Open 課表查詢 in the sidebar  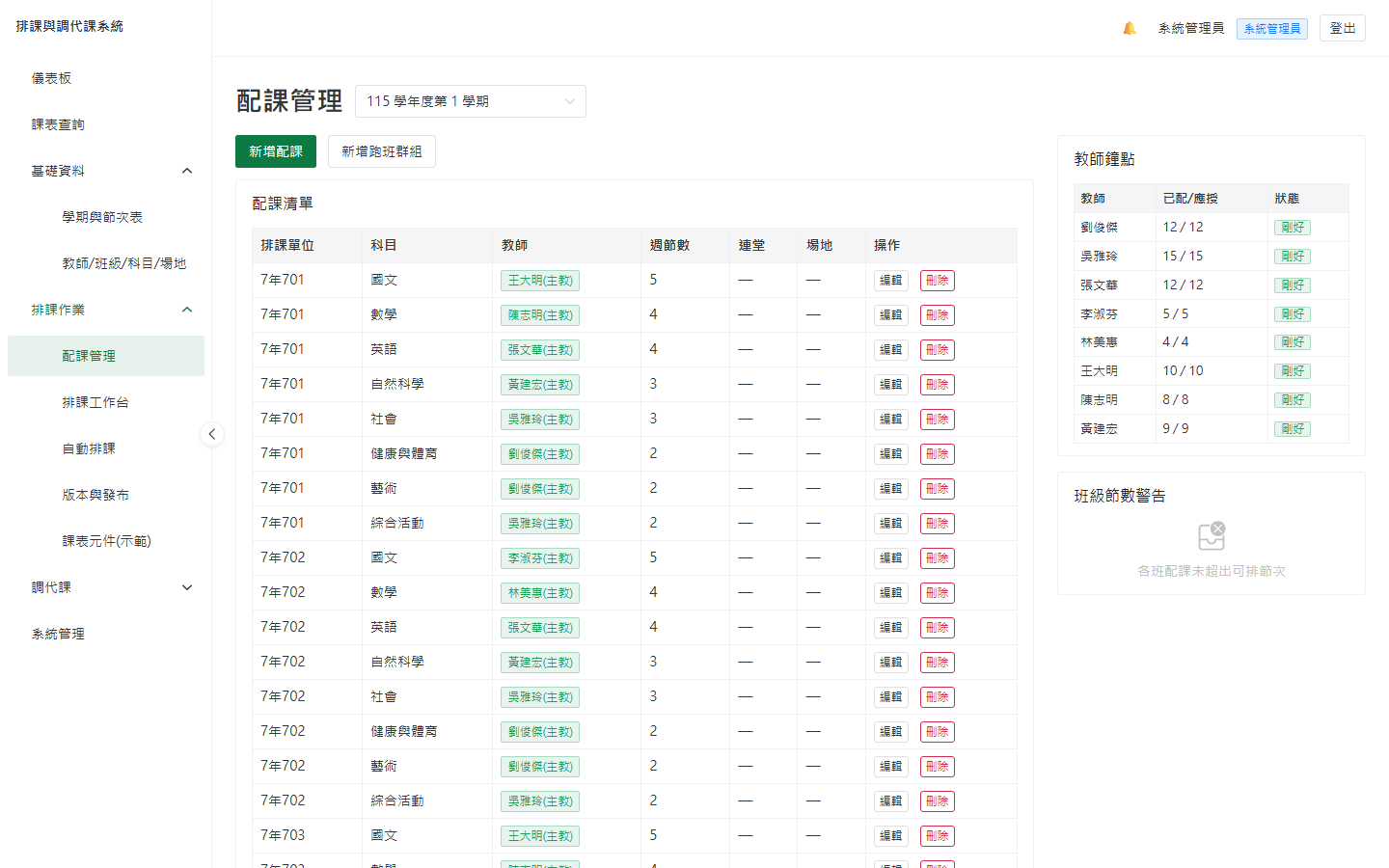click(106, 124)
